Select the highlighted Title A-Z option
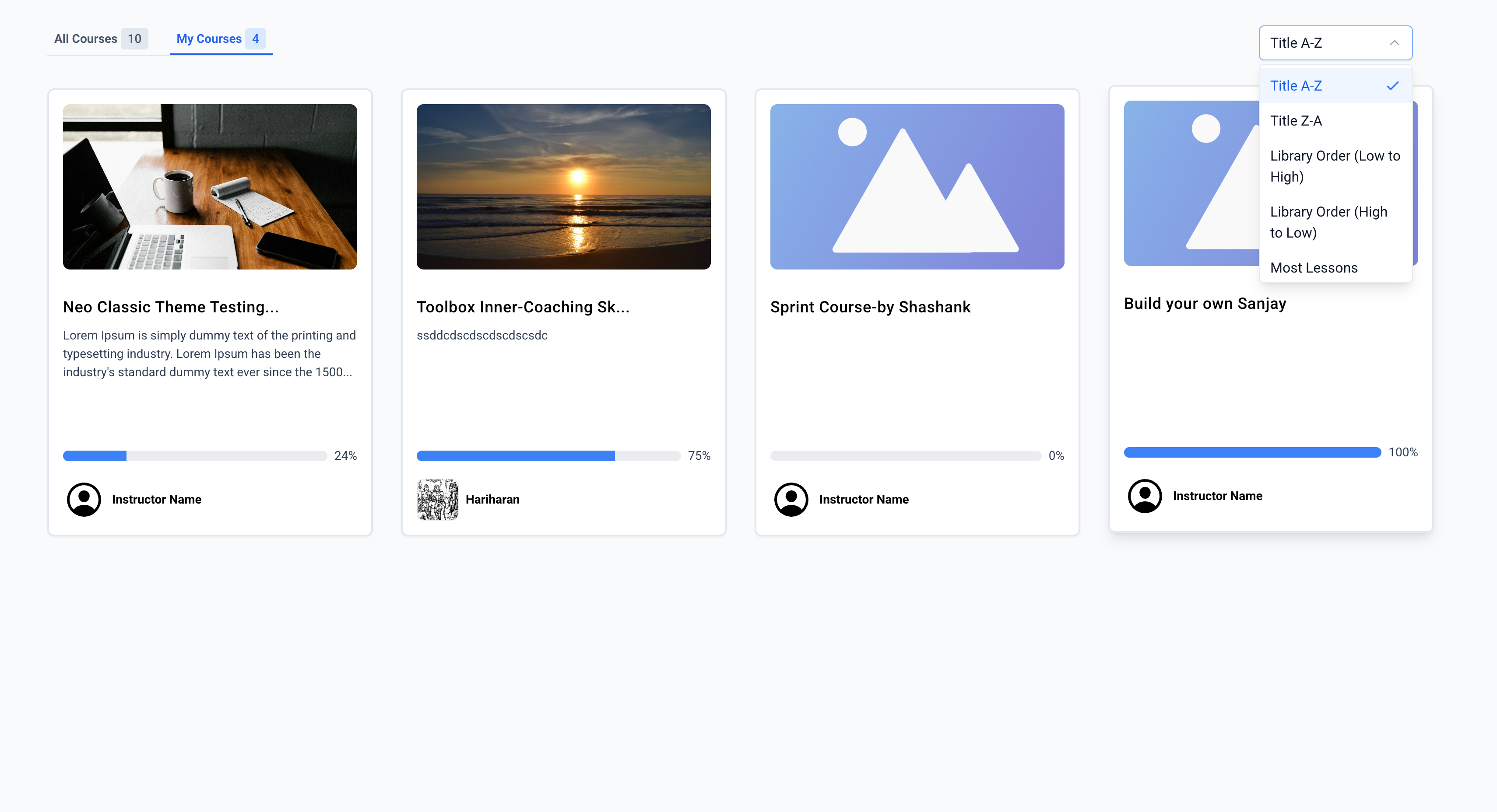Screen dimensions: 1497x812 [x=1296, y=86]
